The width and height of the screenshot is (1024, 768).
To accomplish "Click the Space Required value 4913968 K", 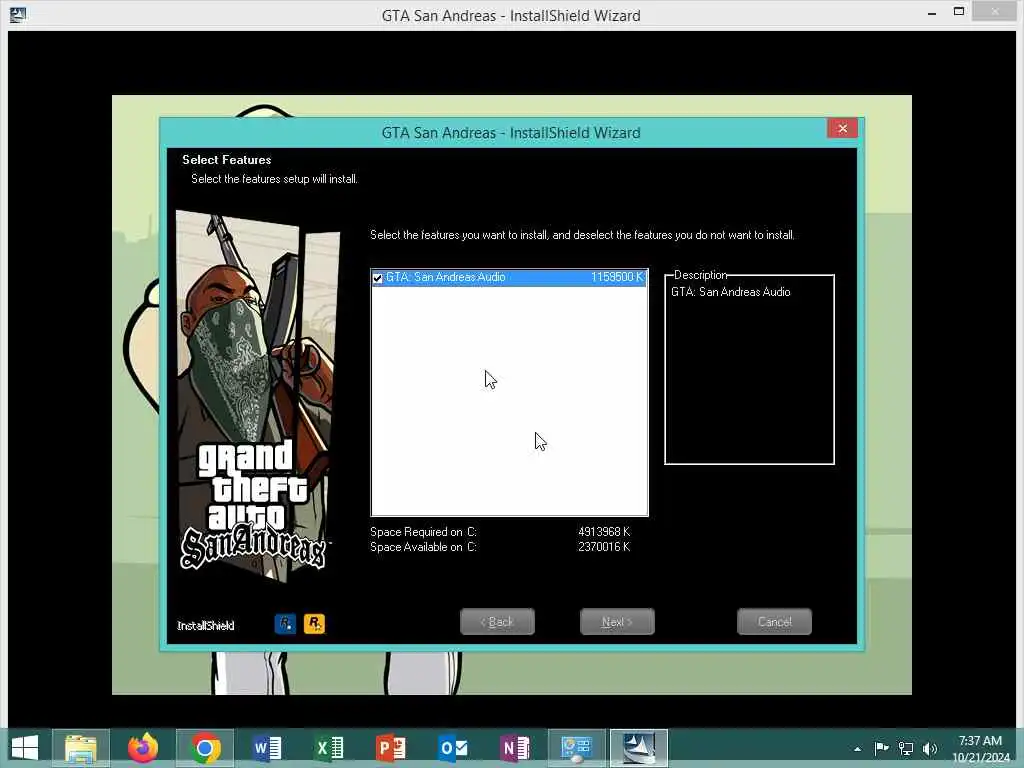I will (x=604, y=532).
